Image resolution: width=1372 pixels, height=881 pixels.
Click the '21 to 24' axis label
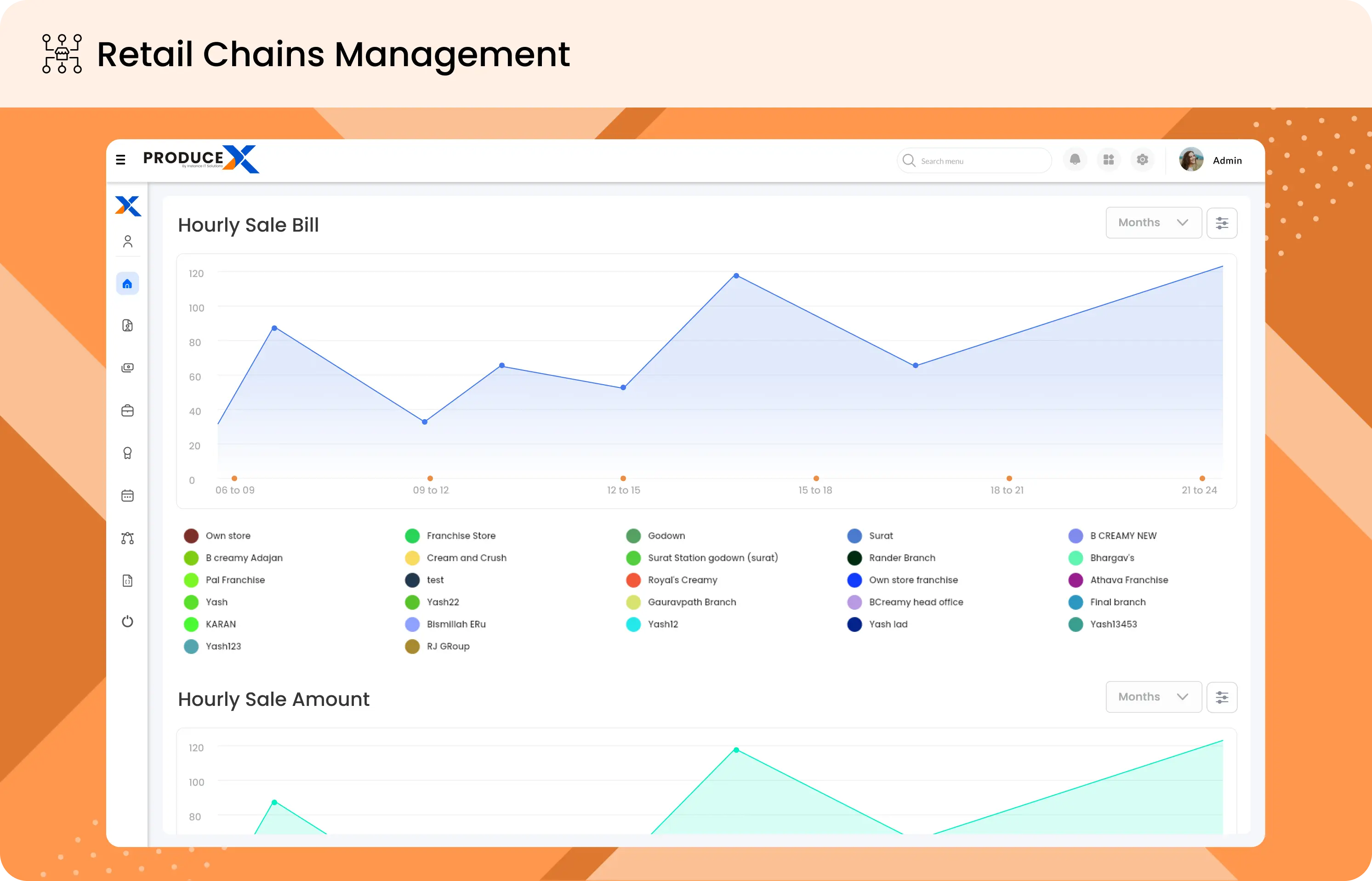coord(1199,490)
